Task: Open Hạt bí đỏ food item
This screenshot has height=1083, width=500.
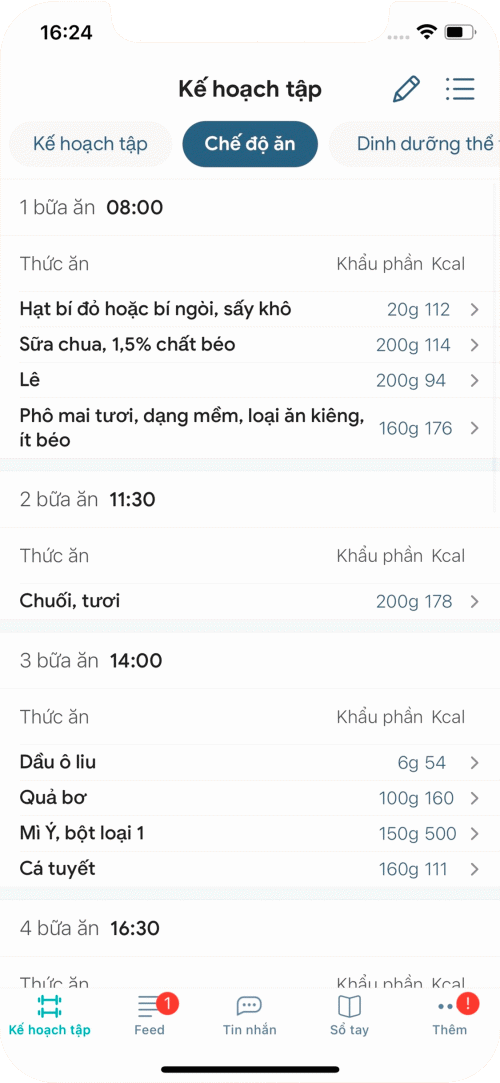Action: point(250,309)
